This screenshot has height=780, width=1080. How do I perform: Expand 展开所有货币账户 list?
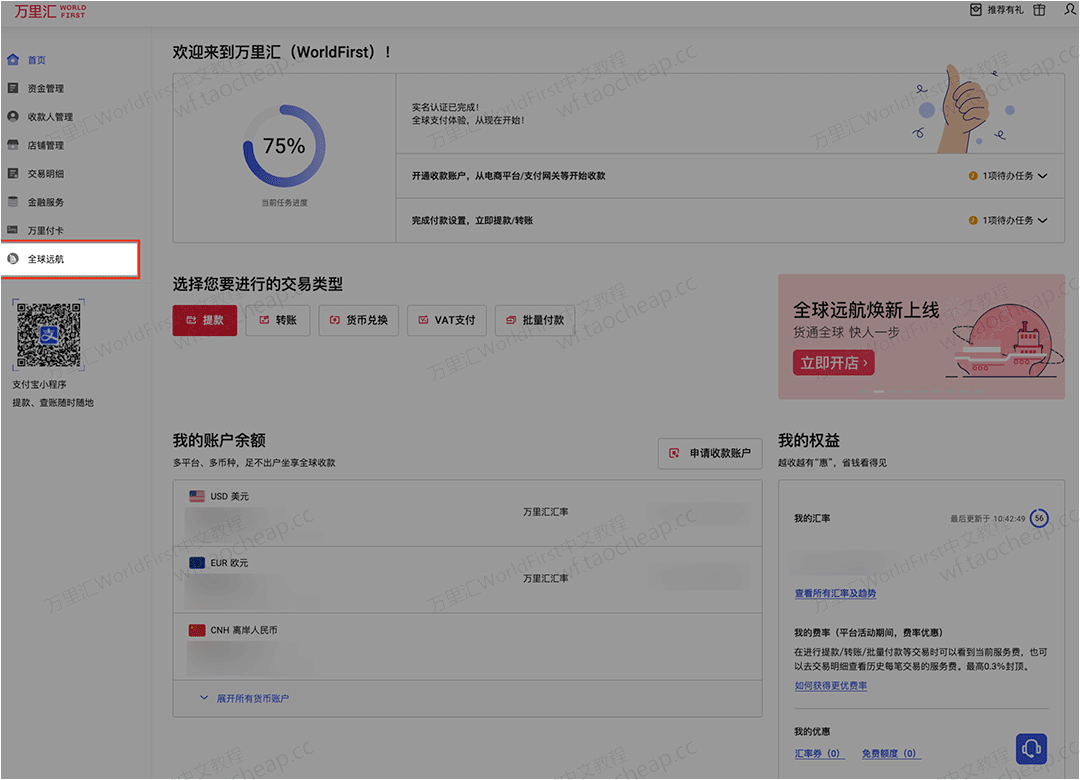pos(245,698)
